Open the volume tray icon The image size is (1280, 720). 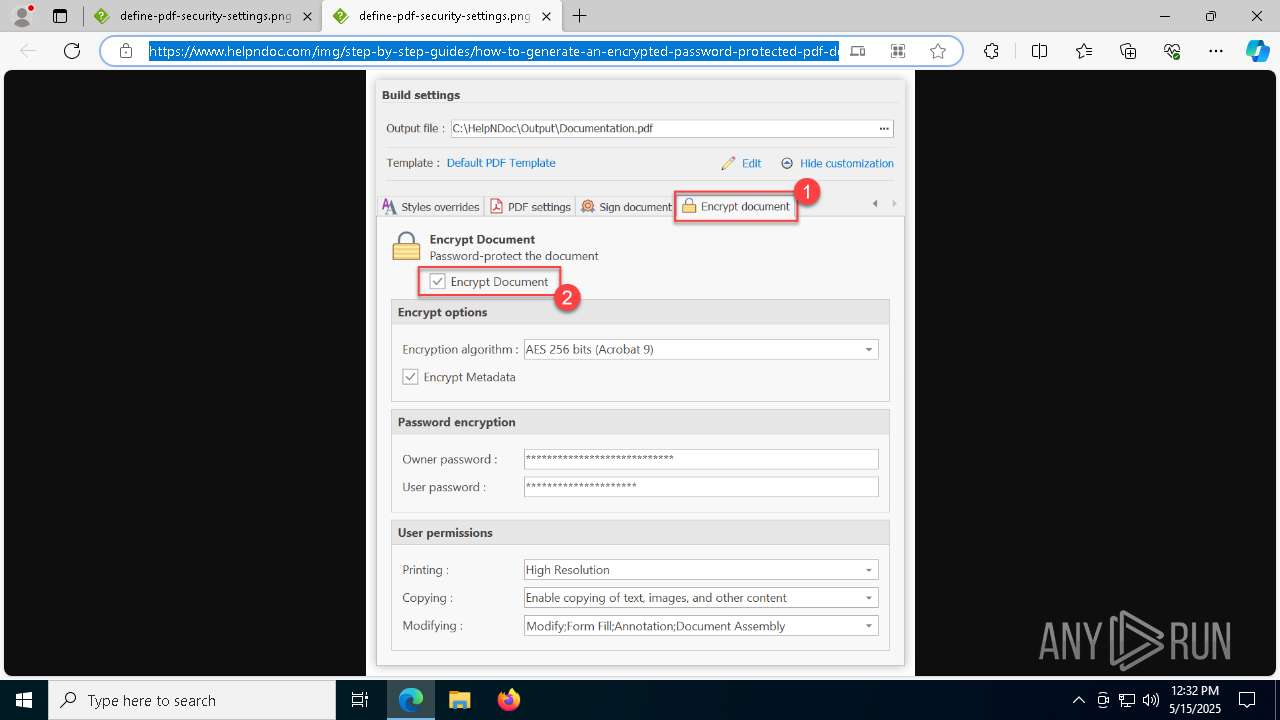[x=1151, y=700]
